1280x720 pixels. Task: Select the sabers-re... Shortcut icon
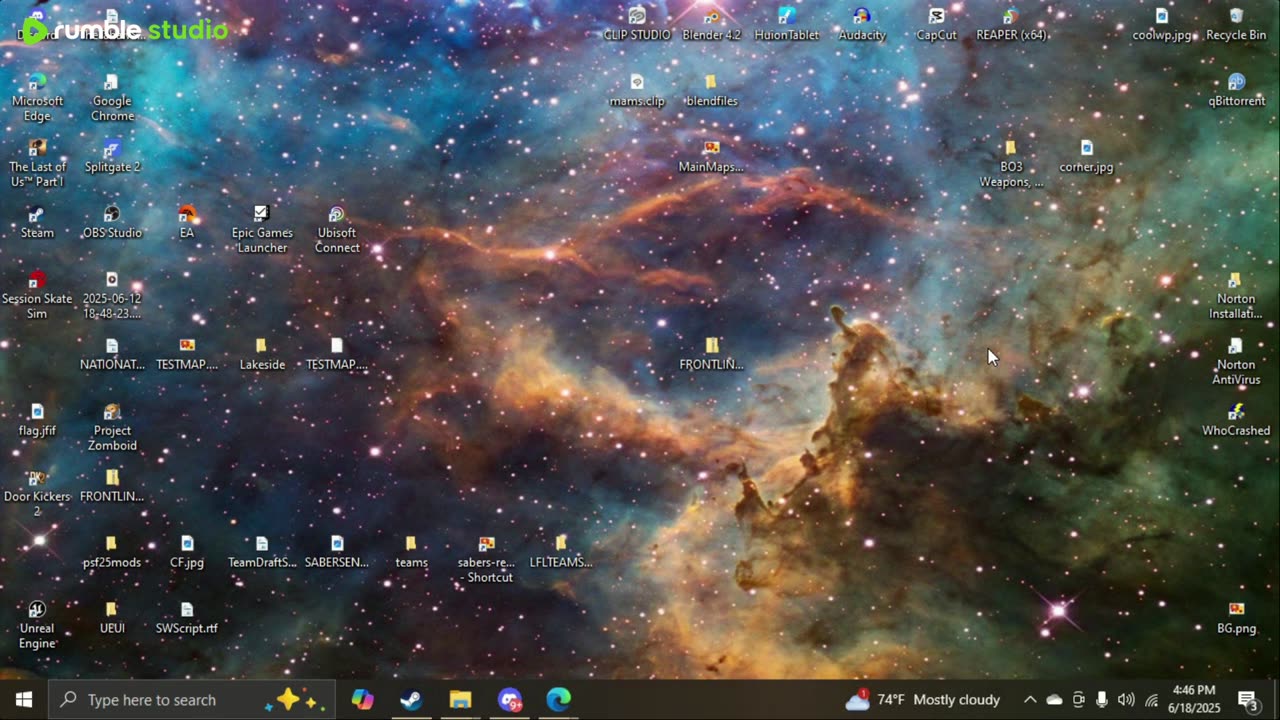pos(486,560)
